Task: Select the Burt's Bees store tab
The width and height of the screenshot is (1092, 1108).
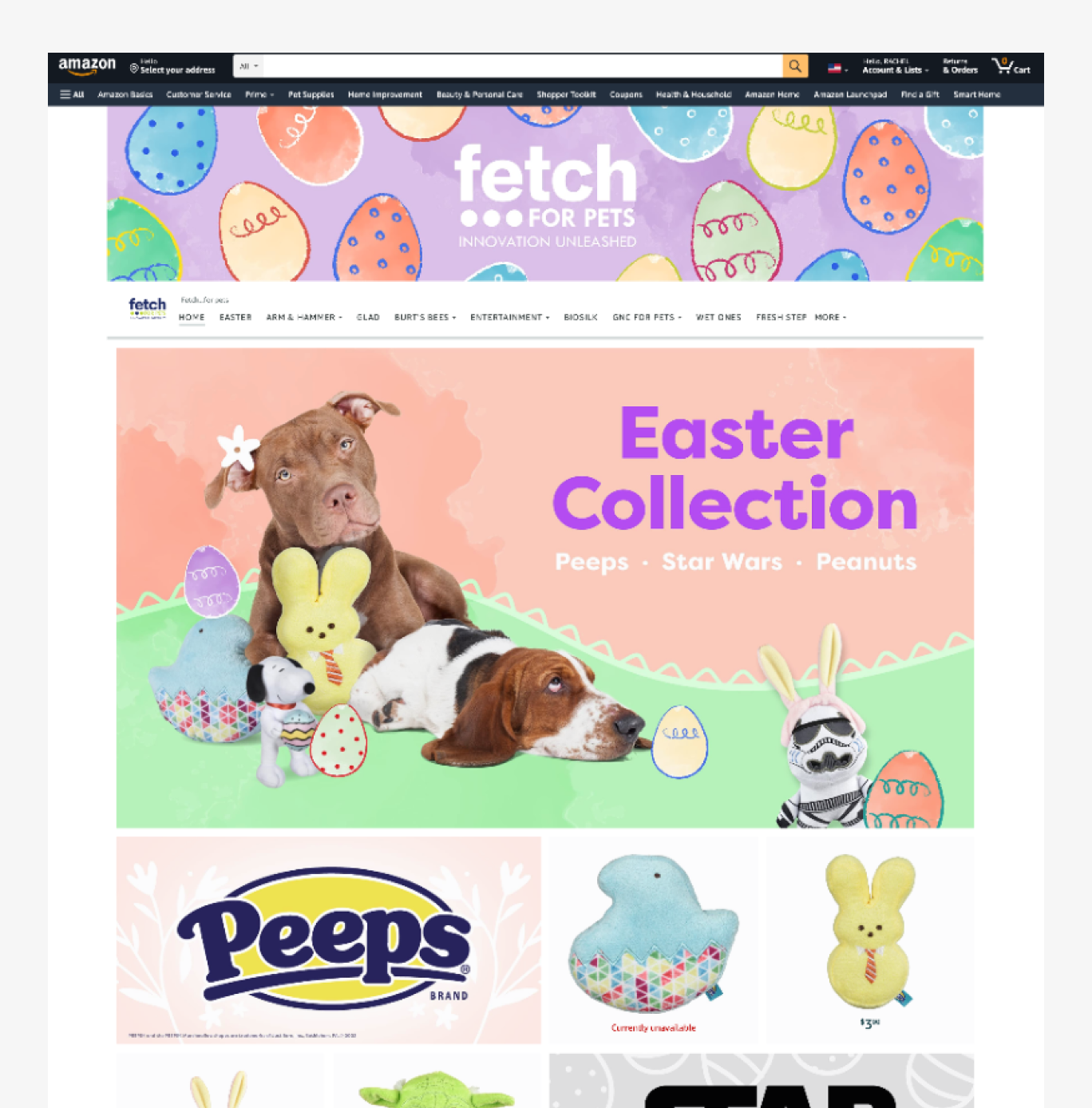Action: 425,317
